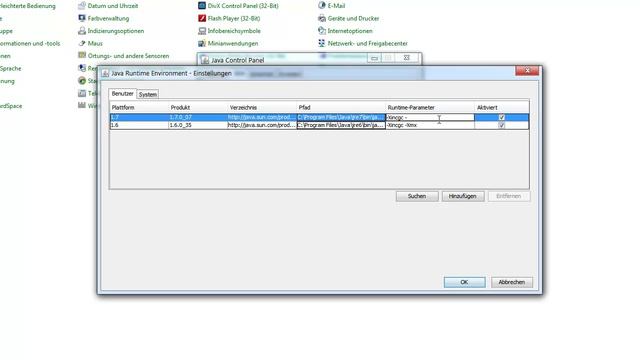The height and width of the screenshot is (360, 640).
Task: Select the Pfad cell for jre7
Action: (341, 118)
